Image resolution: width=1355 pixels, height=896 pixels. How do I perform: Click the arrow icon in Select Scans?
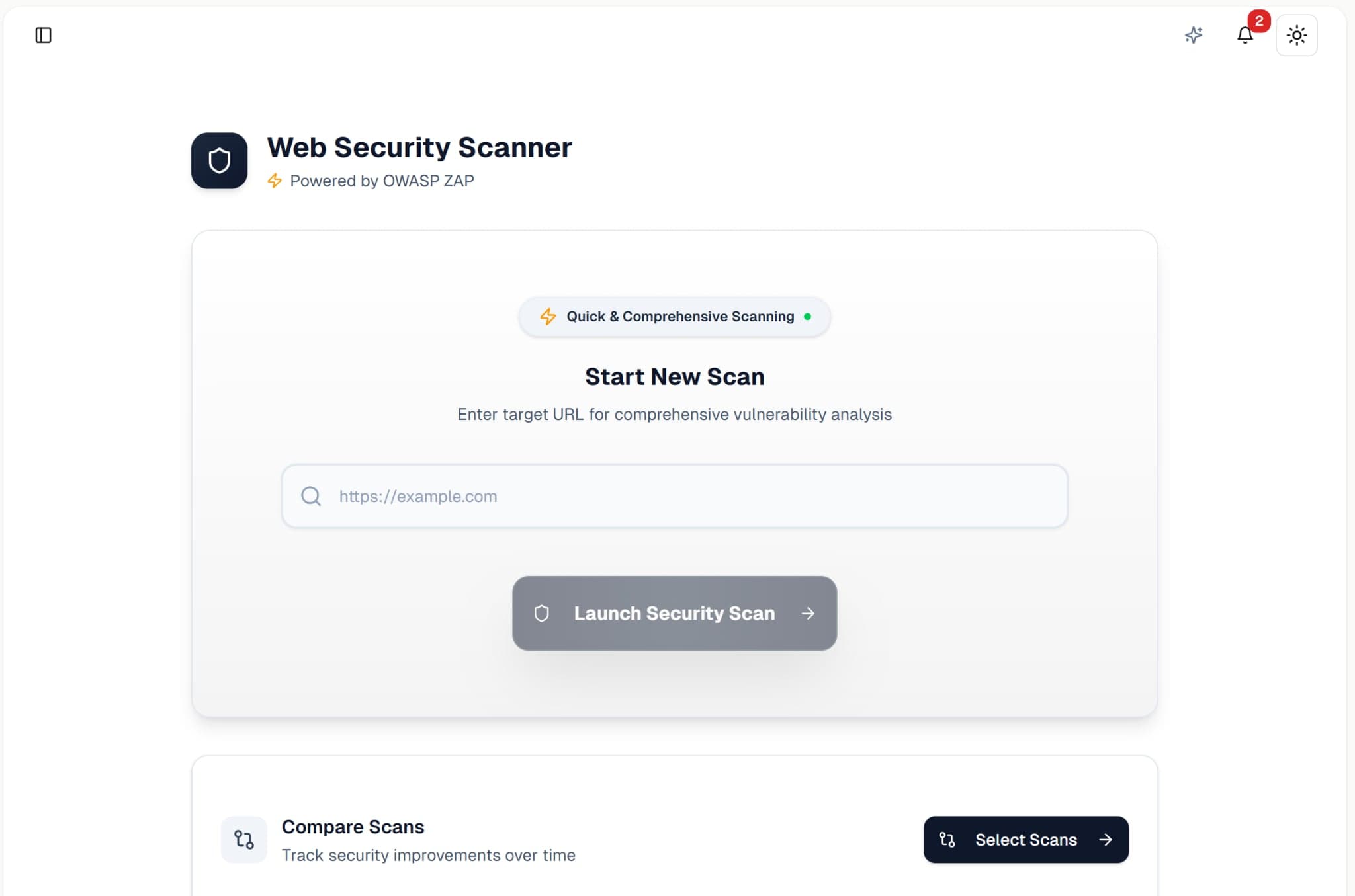pyautogui.click(x=1106, y=839)
